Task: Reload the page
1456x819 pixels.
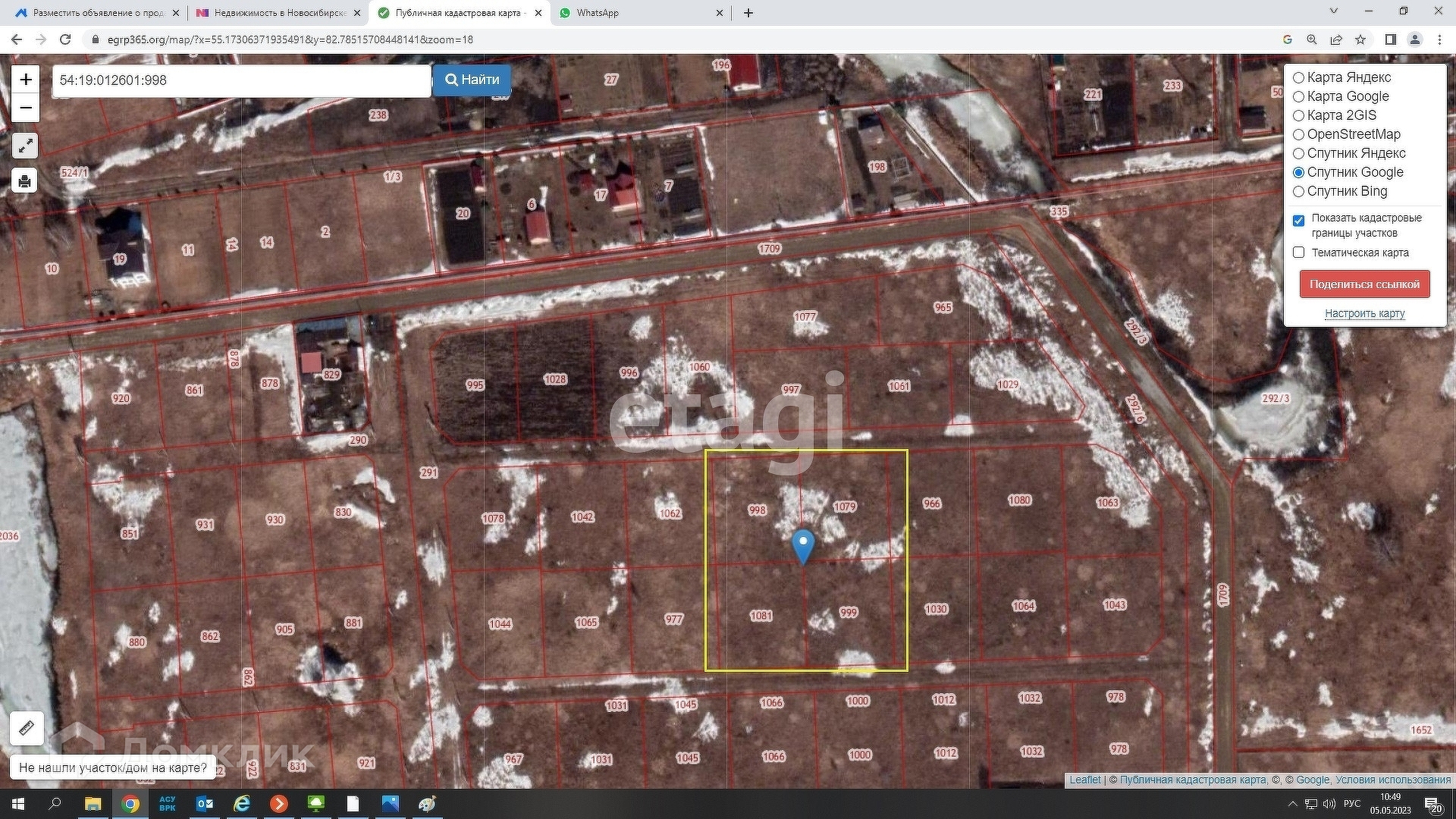Action: [65, 39]
